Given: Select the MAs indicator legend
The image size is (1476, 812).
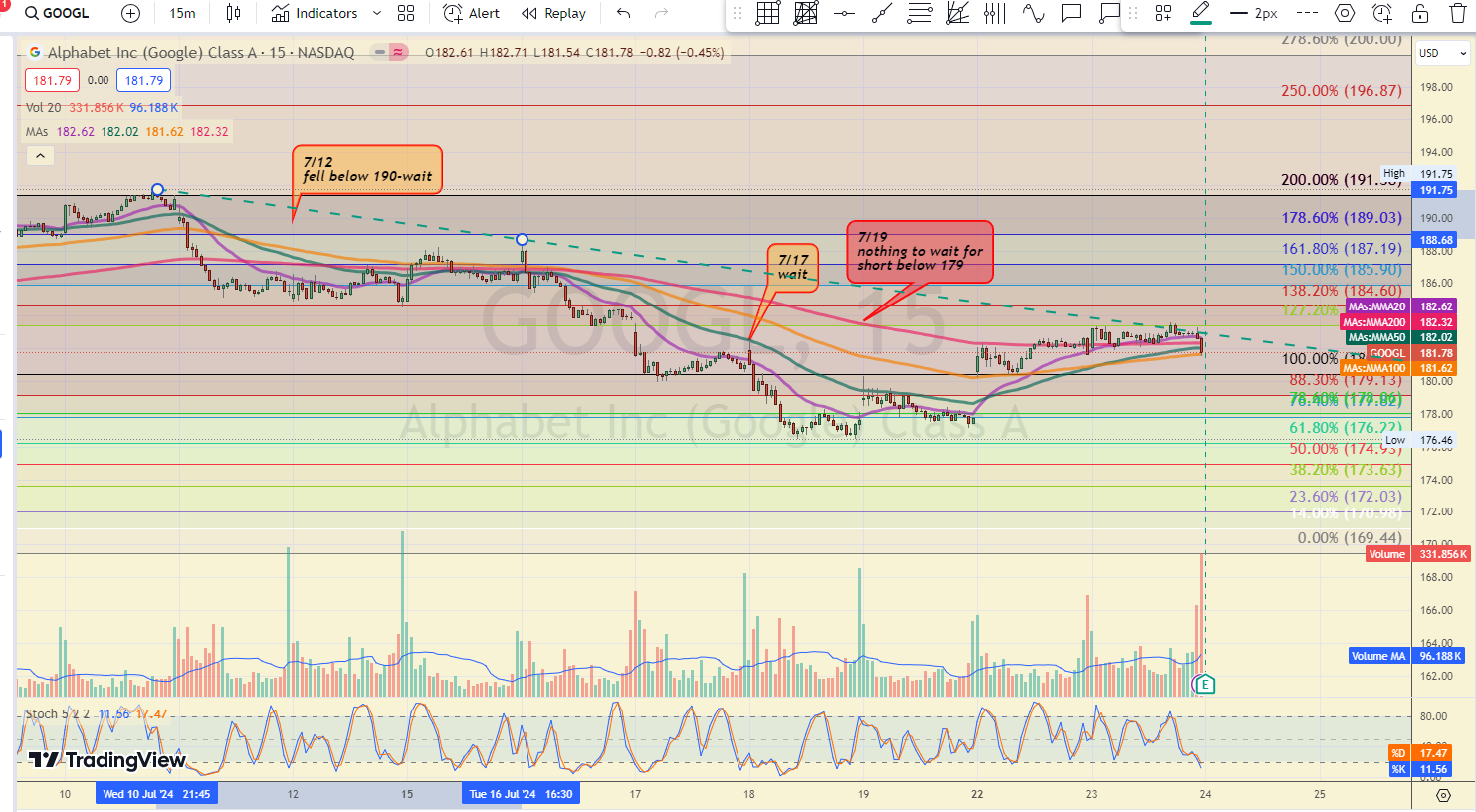Looking at the screenshot, I should (x=37, y=131).
